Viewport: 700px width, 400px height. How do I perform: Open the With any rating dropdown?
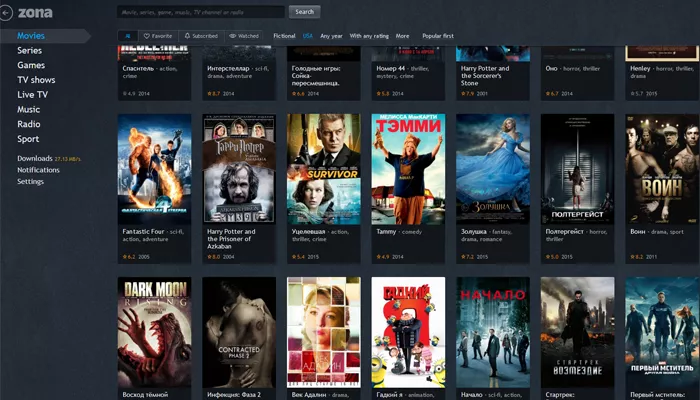point(369,36)
